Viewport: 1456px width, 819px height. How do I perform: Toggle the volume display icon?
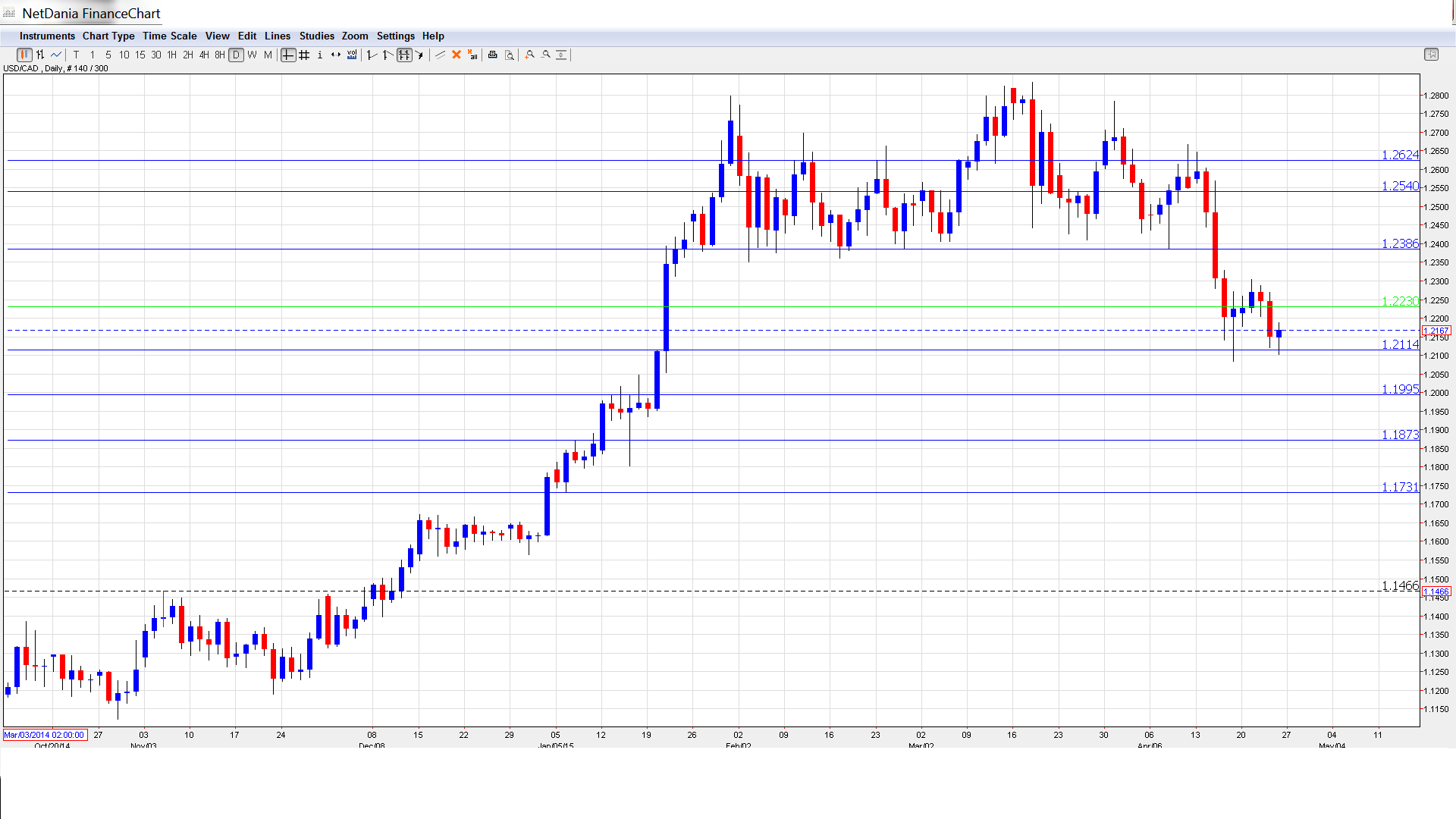click(352, 55)
